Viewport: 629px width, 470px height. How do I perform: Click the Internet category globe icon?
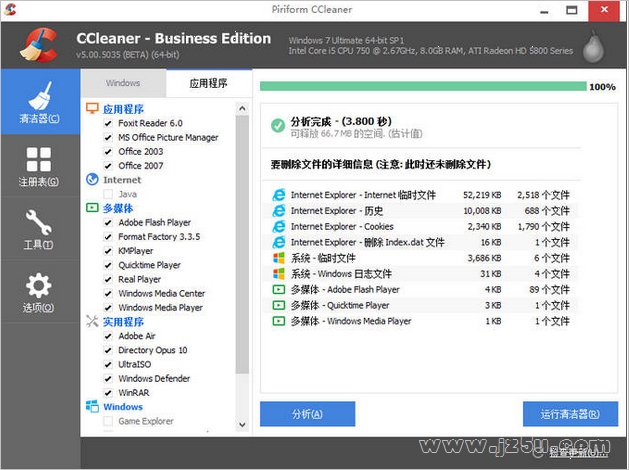tap(92, 179)
